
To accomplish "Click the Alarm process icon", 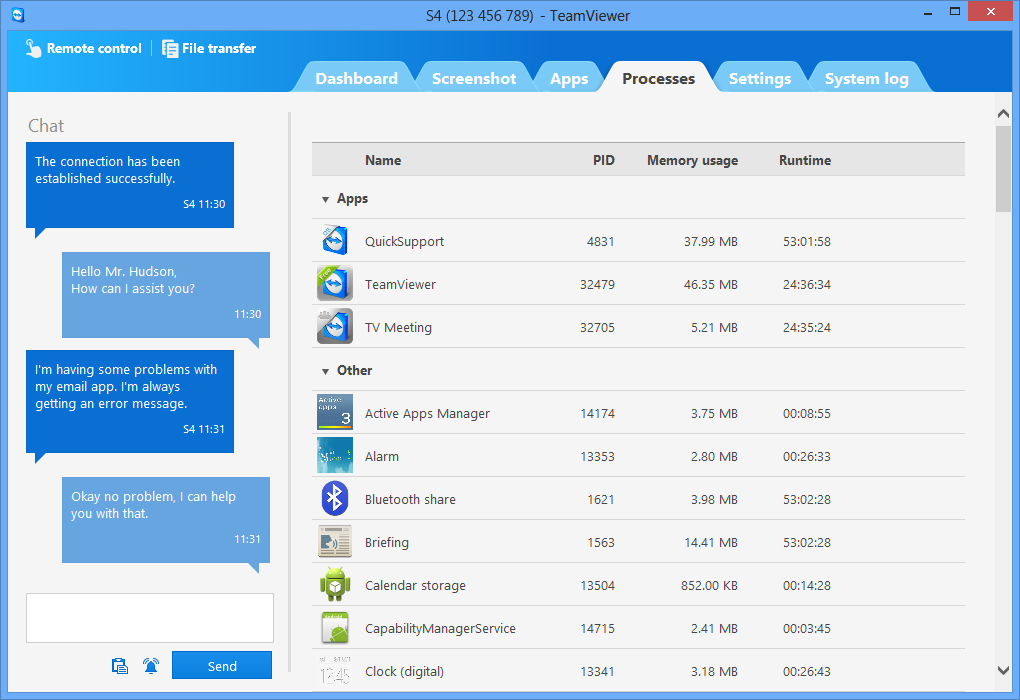I will (x=335, y=455).
